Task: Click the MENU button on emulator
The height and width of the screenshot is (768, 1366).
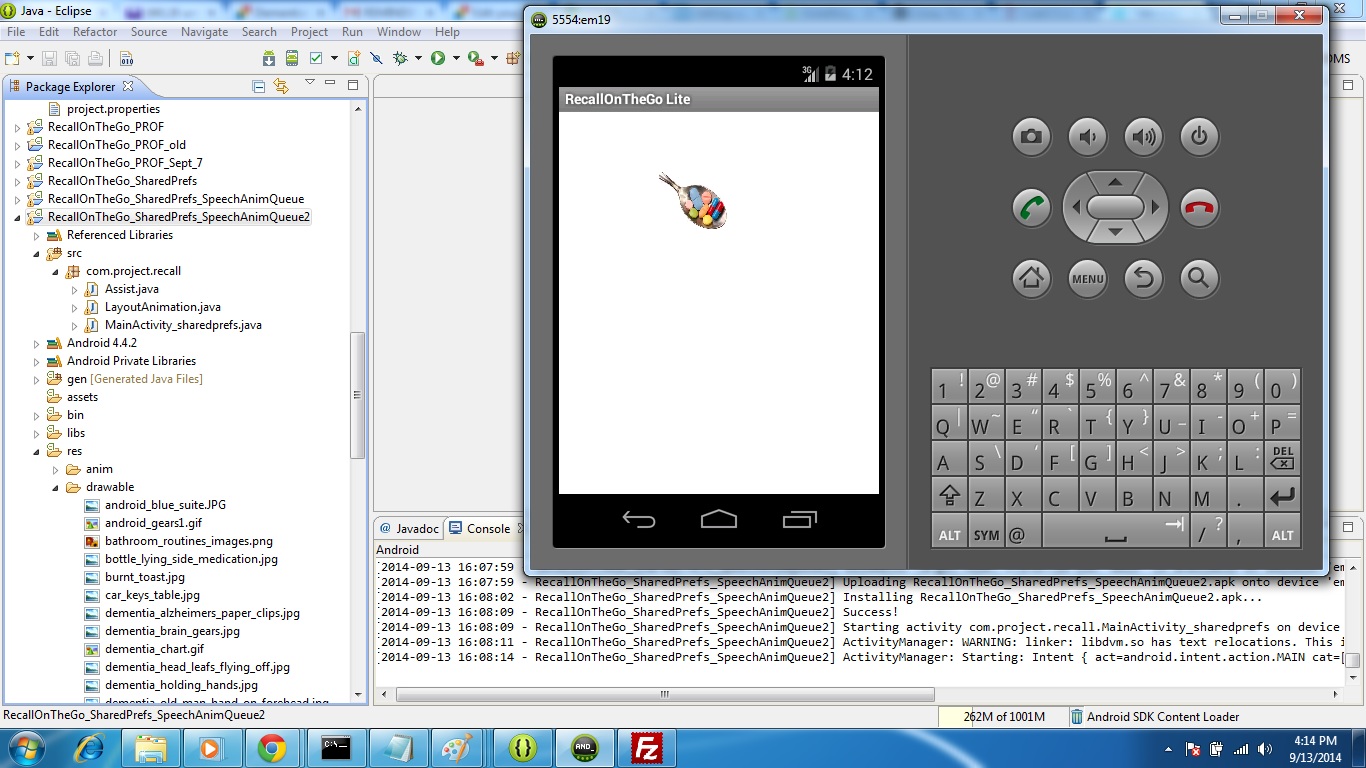Action: [1087, 279]
